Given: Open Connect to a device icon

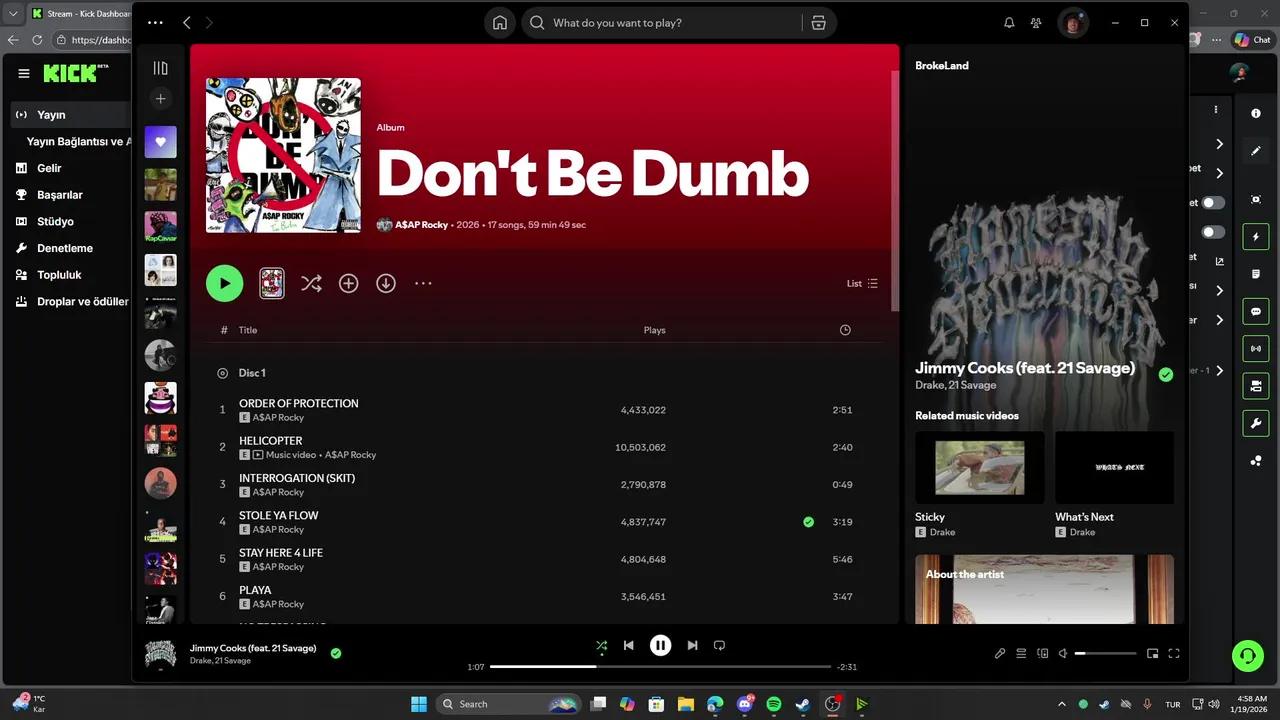Looking at the screenshot, I should 1043,653.
